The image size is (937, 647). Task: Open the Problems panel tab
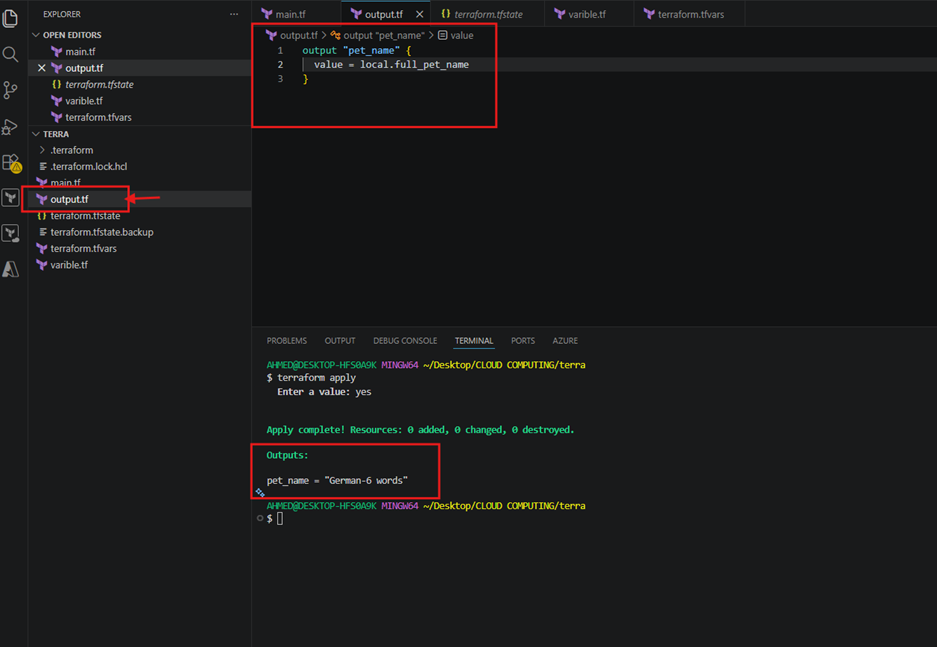[287, 341]
